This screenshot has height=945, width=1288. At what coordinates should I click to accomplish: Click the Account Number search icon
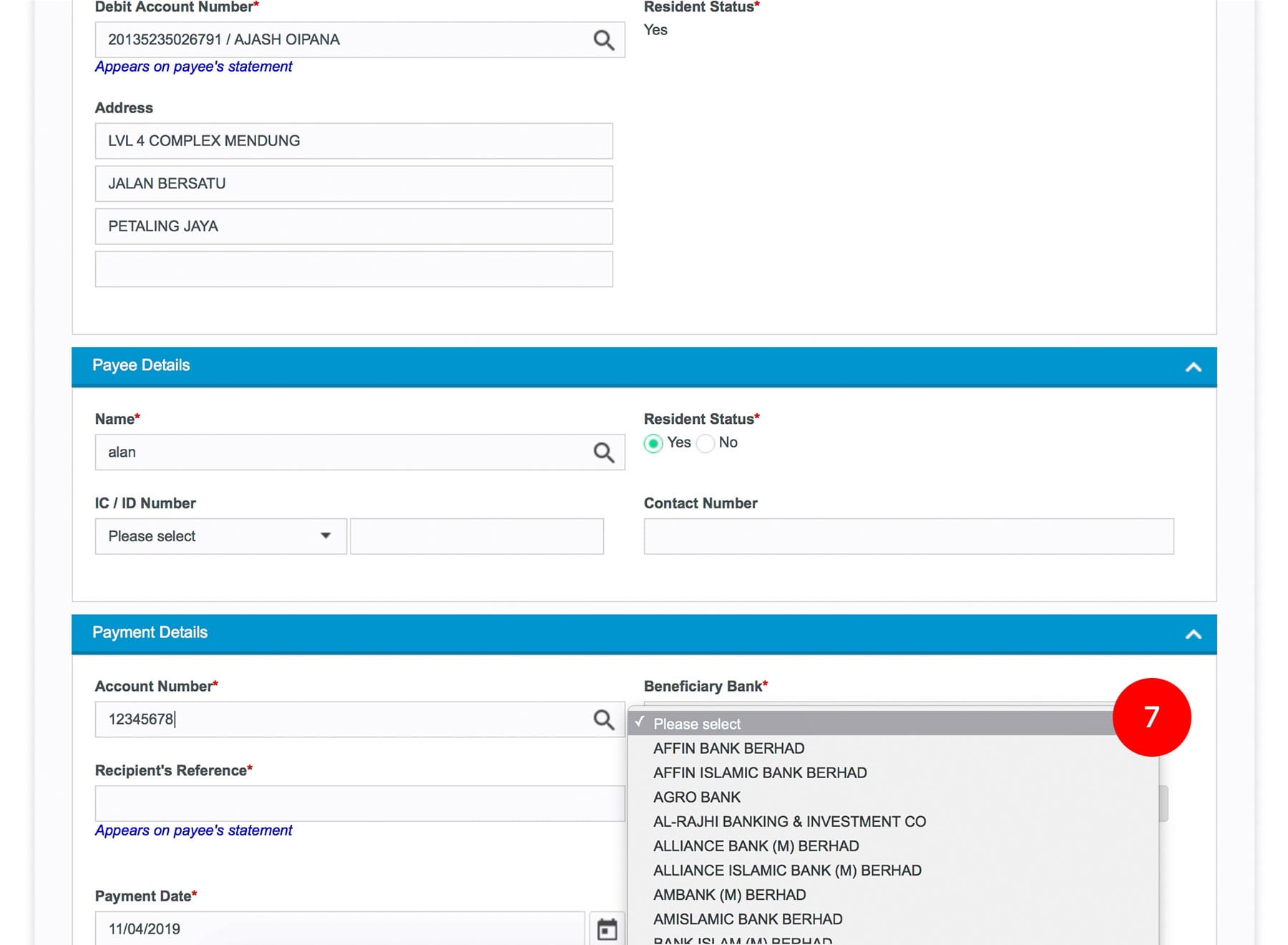[603, 719]
